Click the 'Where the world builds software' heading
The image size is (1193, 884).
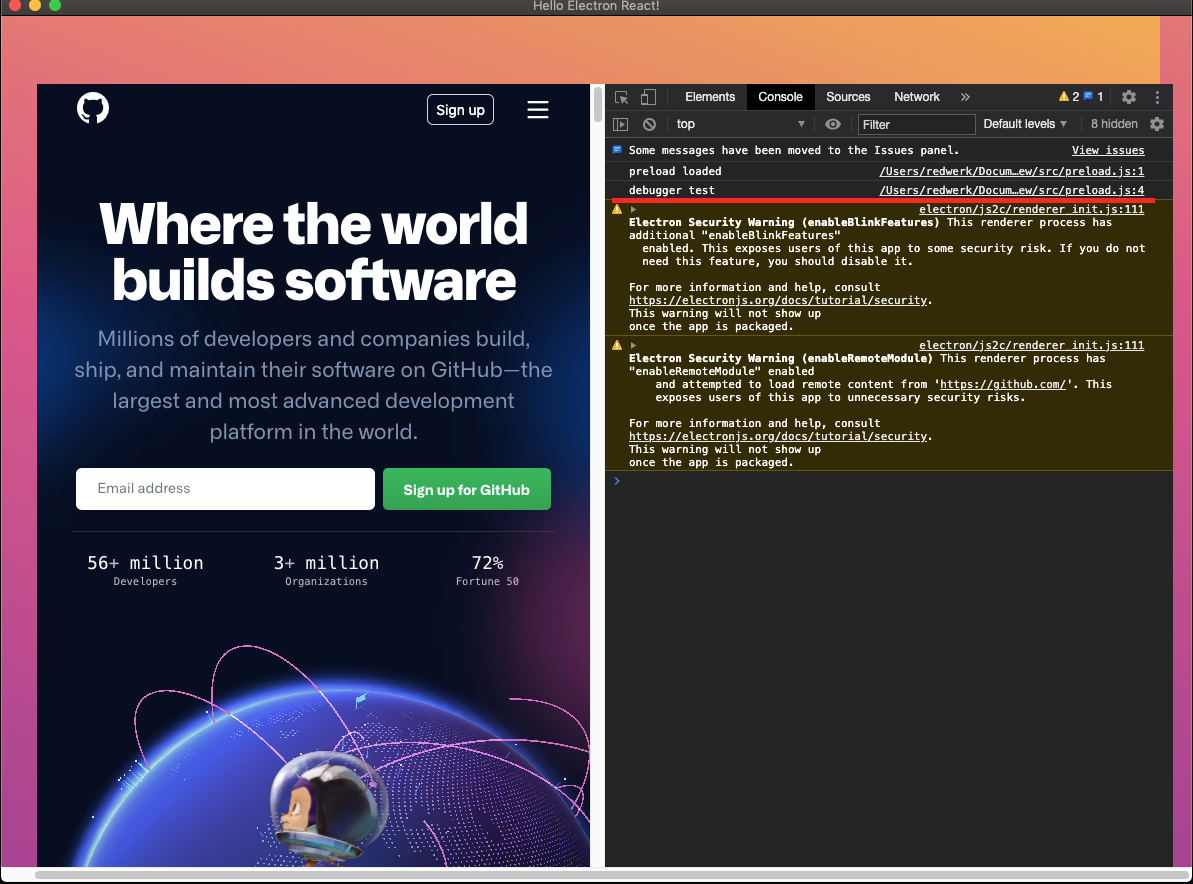click(x=313, y=252)
